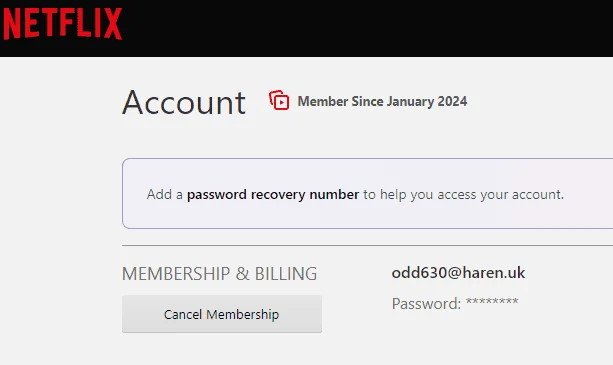Click the MEMBERSHIP & BILLING section heading
613x365 pixels.
(x=219, y=274)
